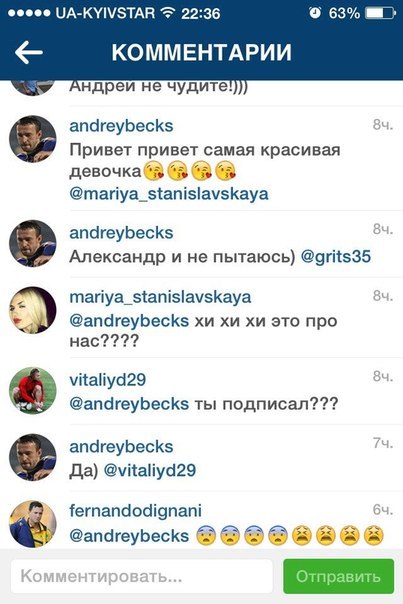403x604 pixels.
Task: Tap andreybecks avatar next to "Привет привет" comment
Action: coord(33,139)
